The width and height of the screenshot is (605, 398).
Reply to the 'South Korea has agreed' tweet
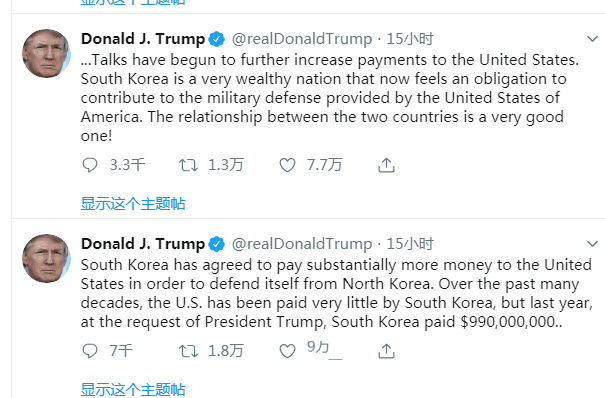click(x=90, y=351)
